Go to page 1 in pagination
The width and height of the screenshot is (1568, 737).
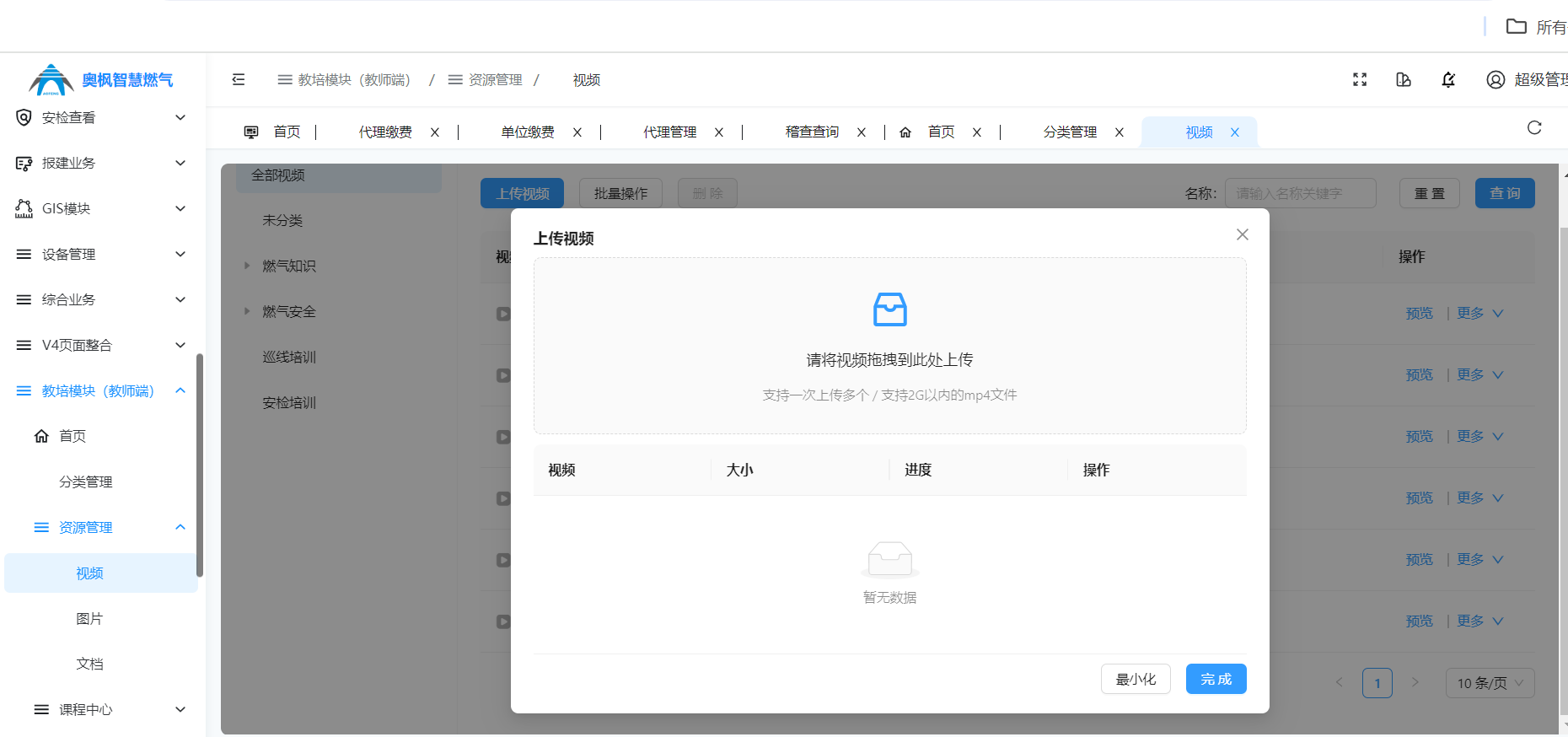click(1377, 683)
